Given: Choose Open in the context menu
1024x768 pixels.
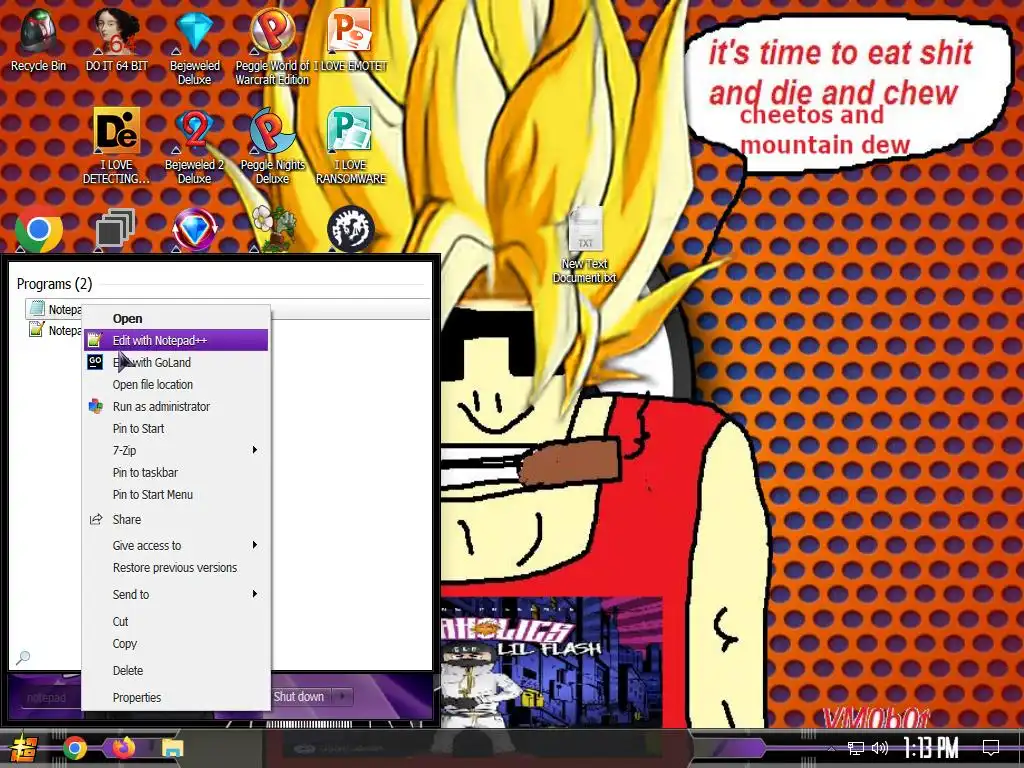Looking at the screenshot, I should tap(176, 319).
